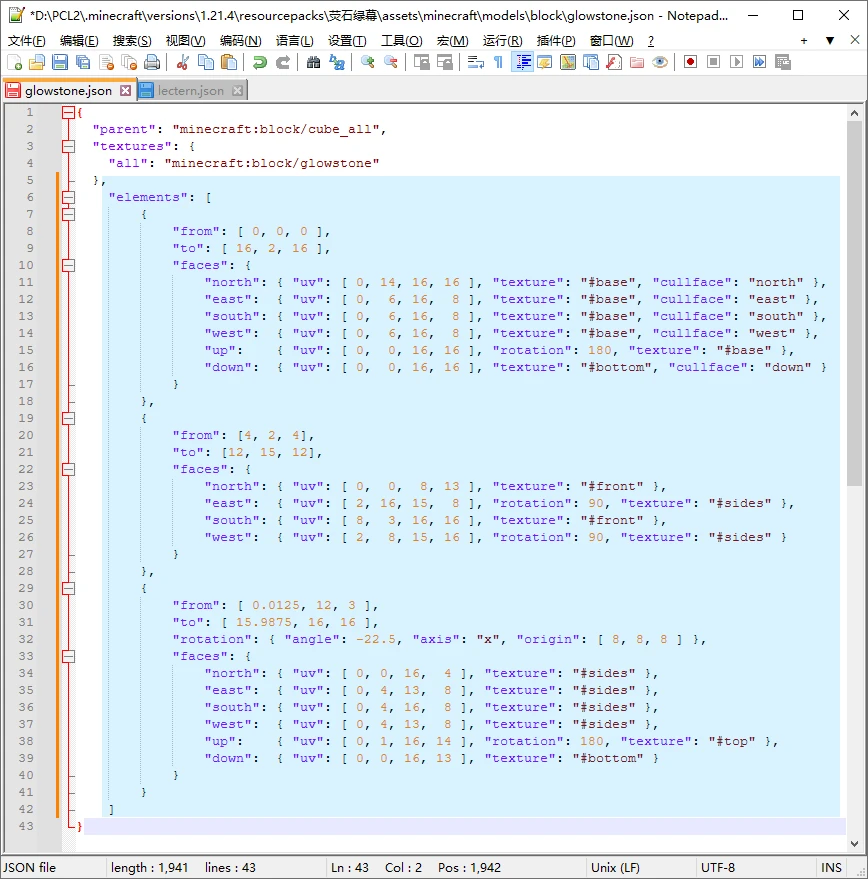Viewport: 868px width, 879px height.
Task: Toggle word wrap toolbar button
Action: click(x=475, y=62)
